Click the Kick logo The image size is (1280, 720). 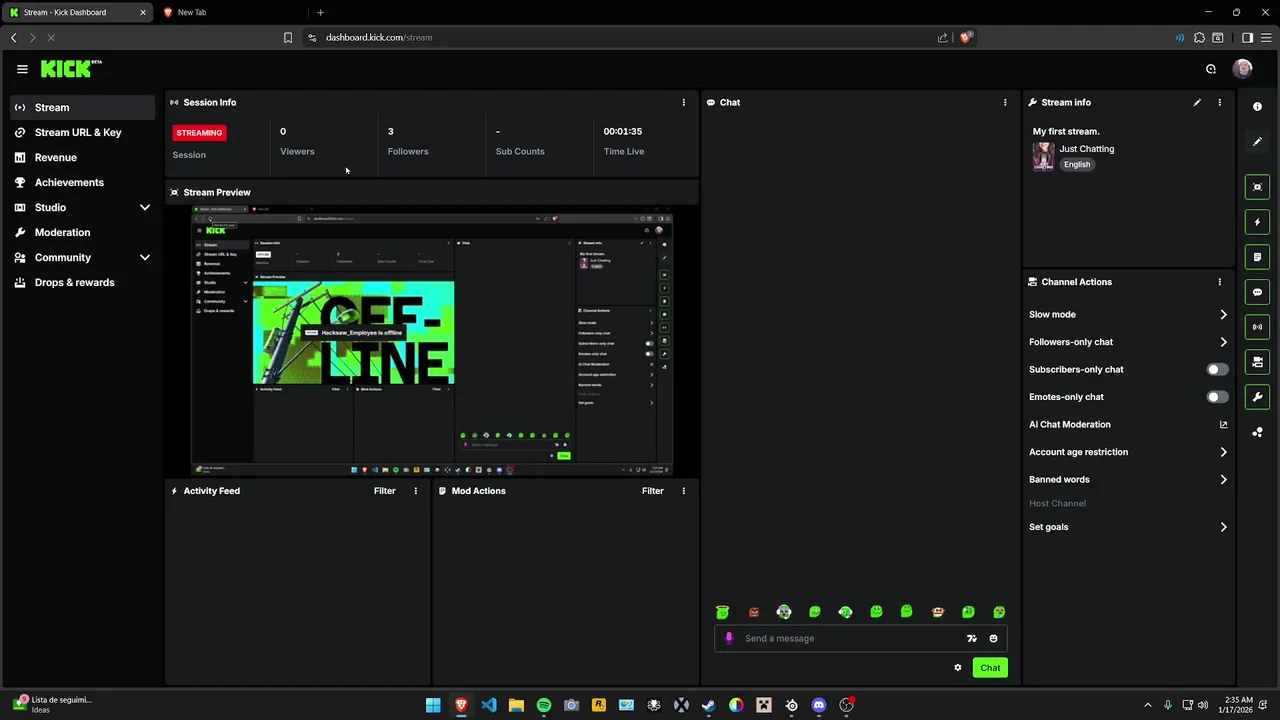[x=71, y=68]
